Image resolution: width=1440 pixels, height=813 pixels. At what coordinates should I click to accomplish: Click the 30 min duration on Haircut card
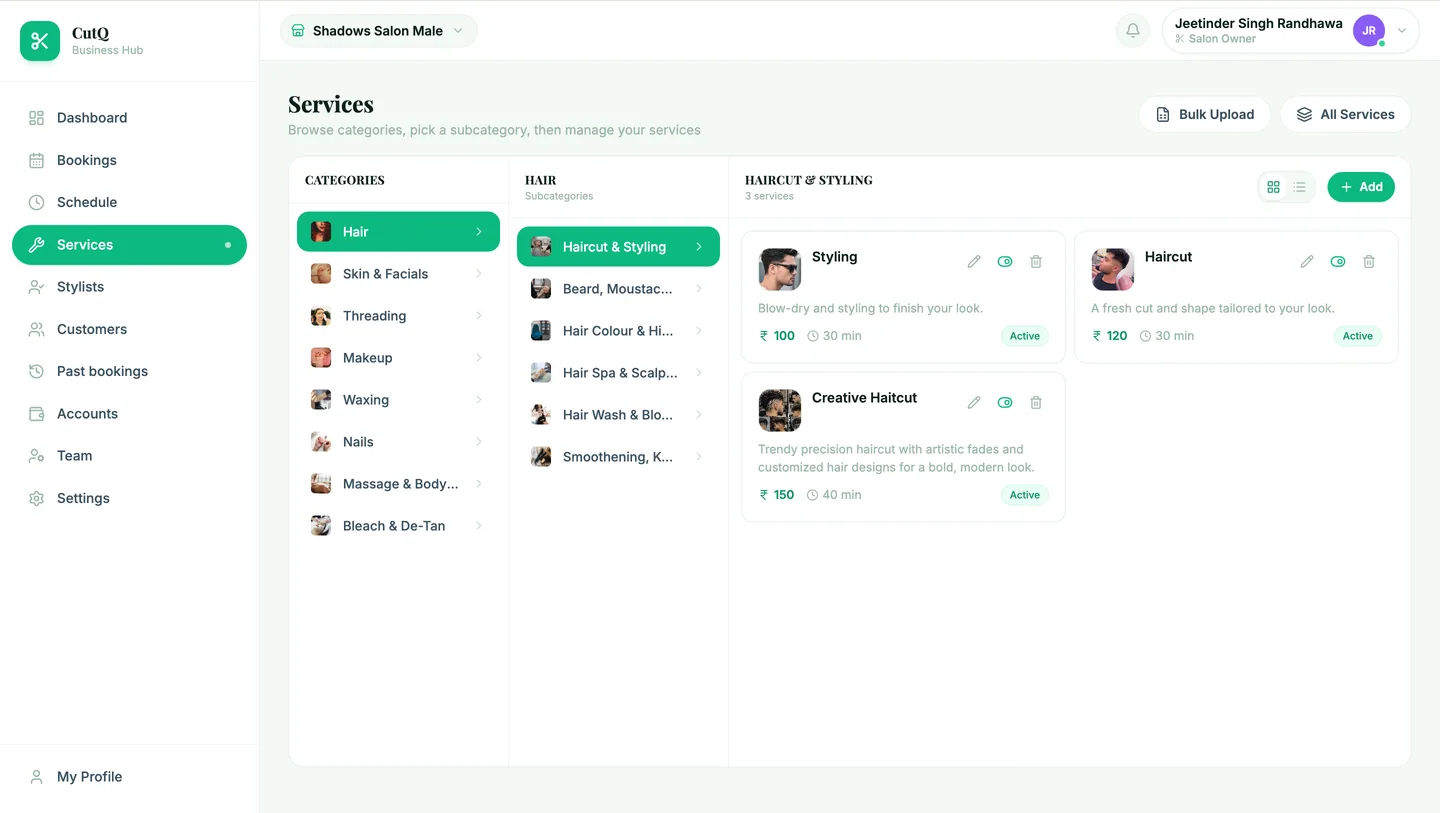tap(1167, 336)
